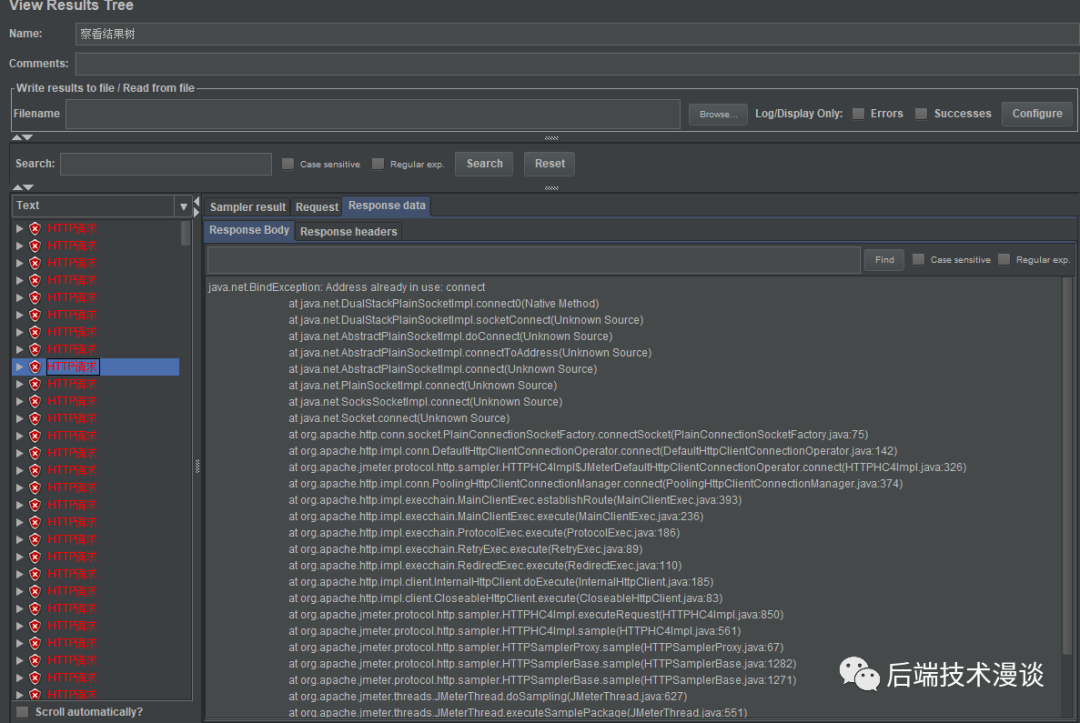This screenshot has width=1080, height=723.
Task: Click the collapse-down arrow above the Search label
Action: click(x=28, y=138)
